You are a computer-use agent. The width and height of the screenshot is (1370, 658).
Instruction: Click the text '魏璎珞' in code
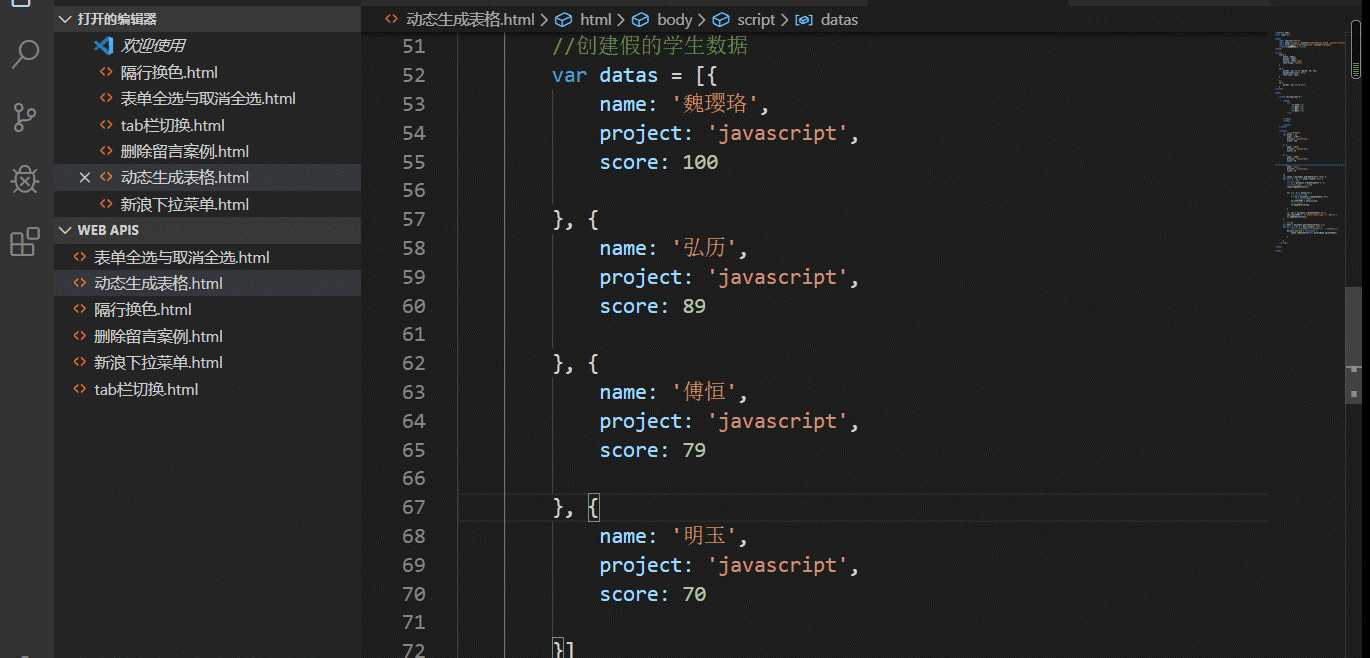tap(715, 104)
